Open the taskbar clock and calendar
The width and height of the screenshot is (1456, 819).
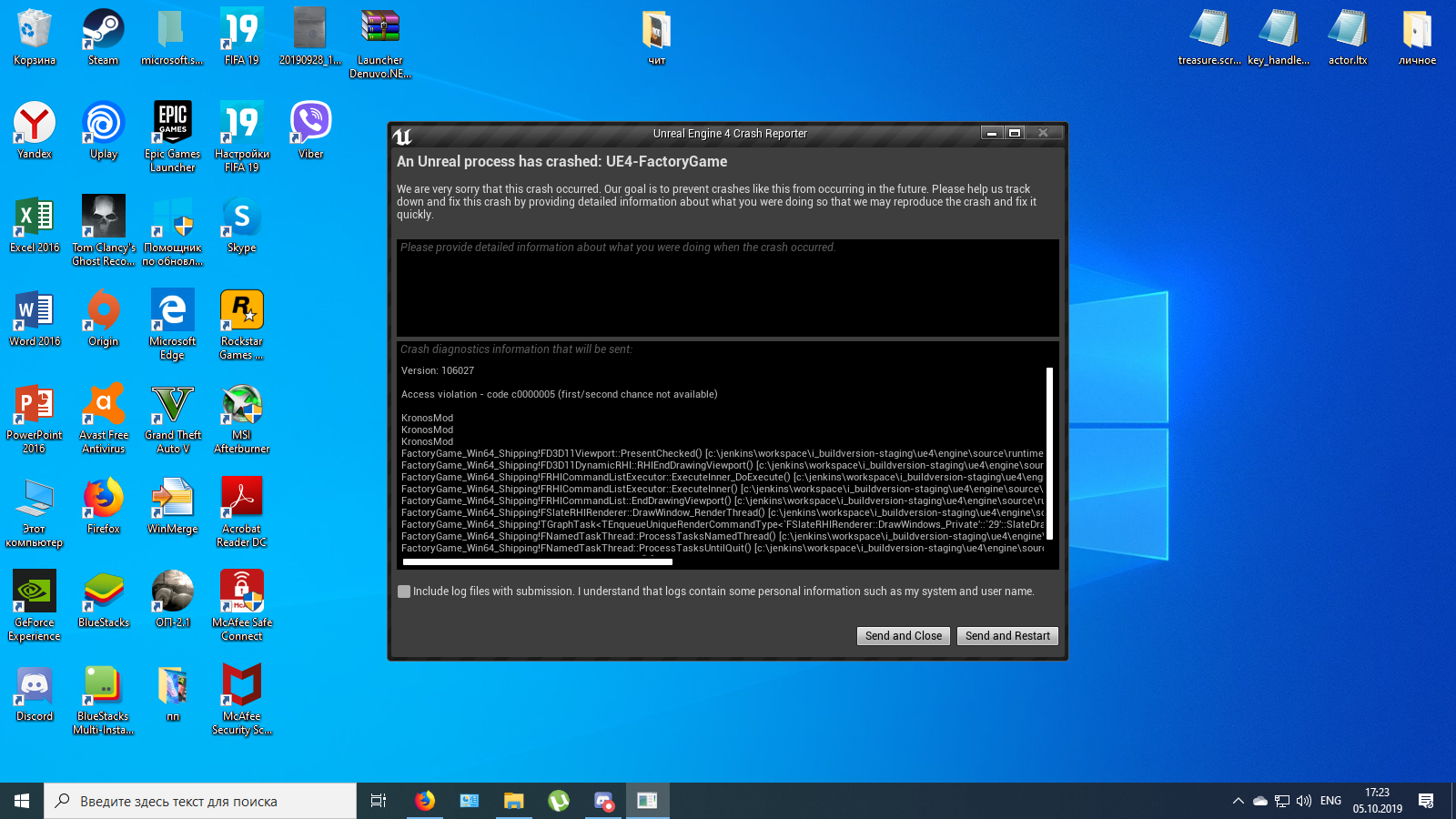tap(1377, 801)
